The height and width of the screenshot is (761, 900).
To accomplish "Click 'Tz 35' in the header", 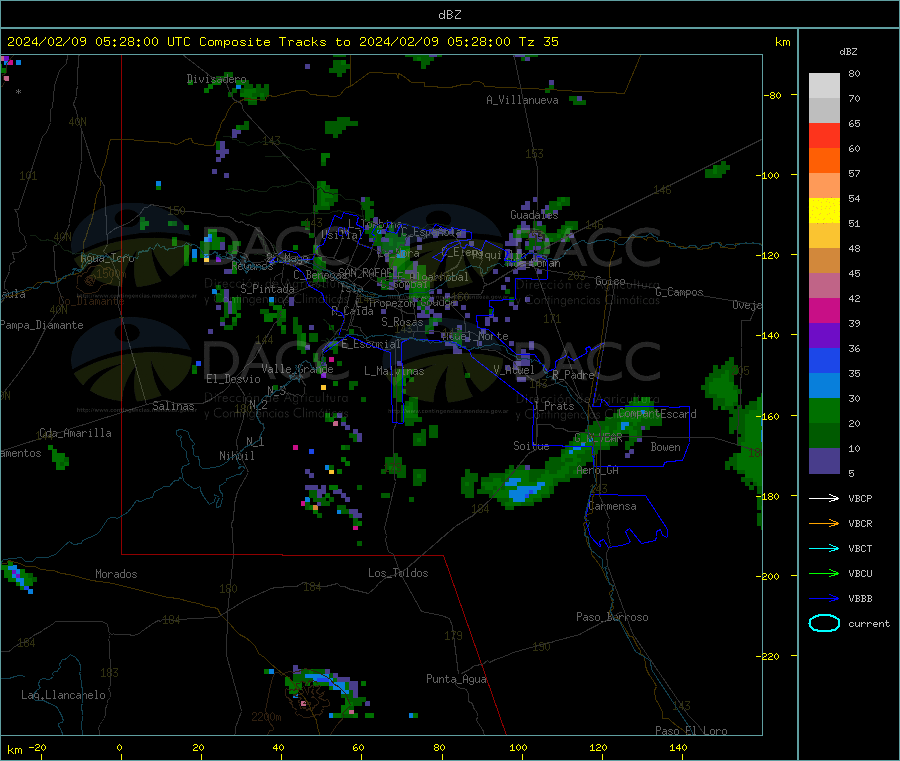I will click(538, 42).
